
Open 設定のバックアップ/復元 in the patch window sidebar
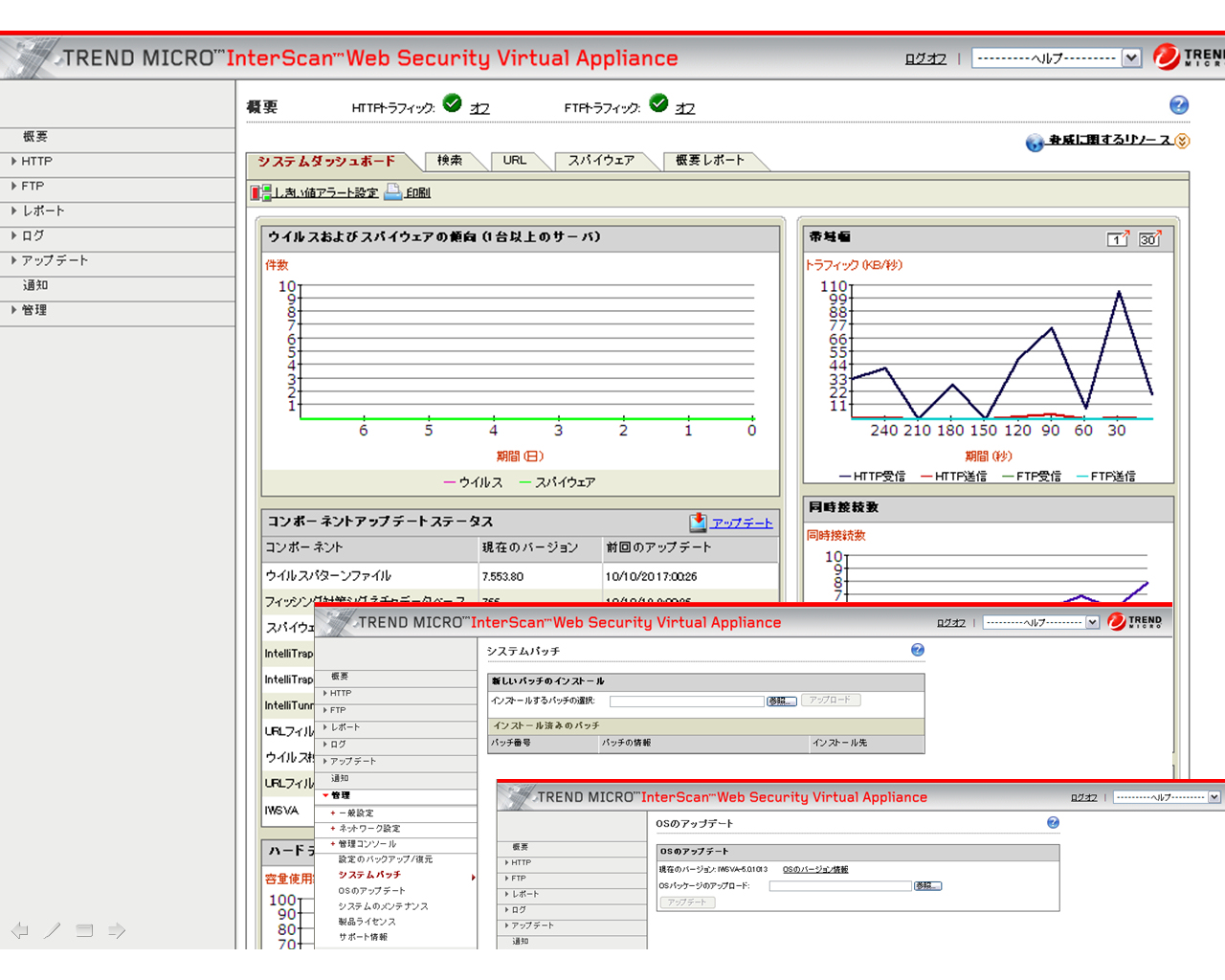tap(386, 859)
